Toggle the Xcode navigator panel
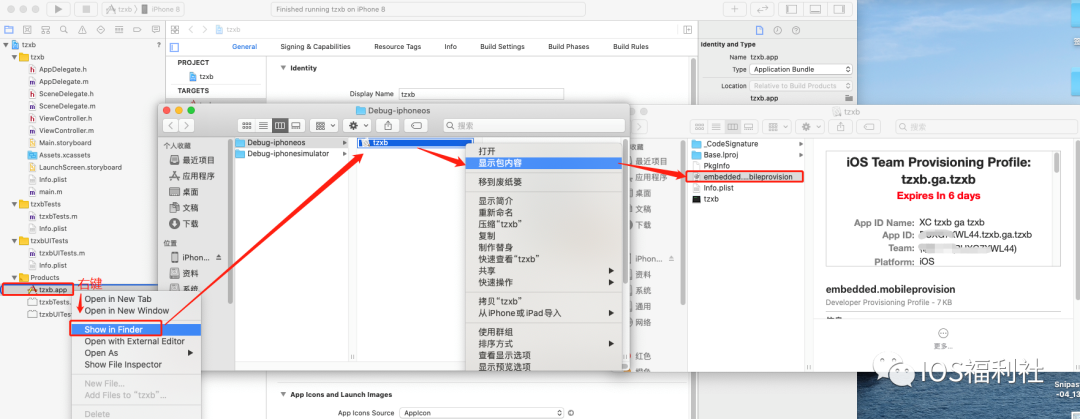 (x=791, y=9)
